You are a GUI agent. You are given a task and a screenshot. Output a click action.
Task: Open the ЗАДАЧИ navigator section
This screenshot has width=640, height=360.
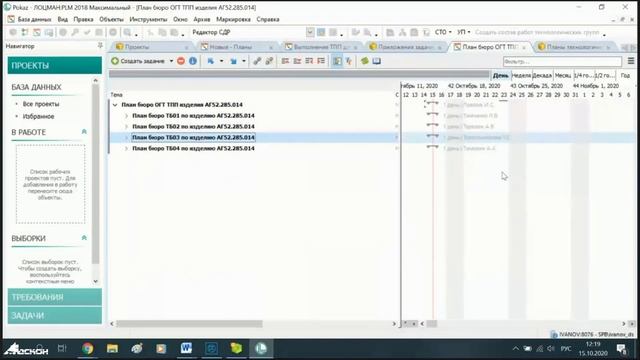(x=55, y=316)
